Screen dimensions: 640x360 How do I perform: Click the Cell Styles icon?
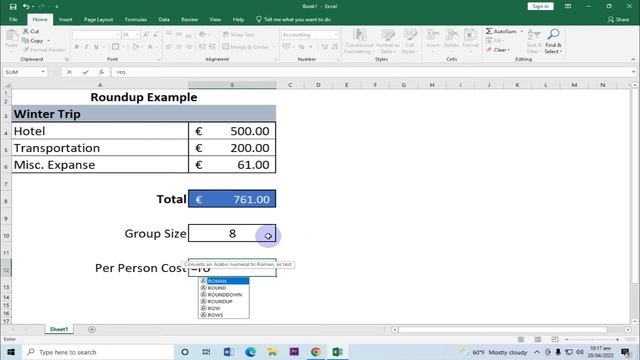410,35
